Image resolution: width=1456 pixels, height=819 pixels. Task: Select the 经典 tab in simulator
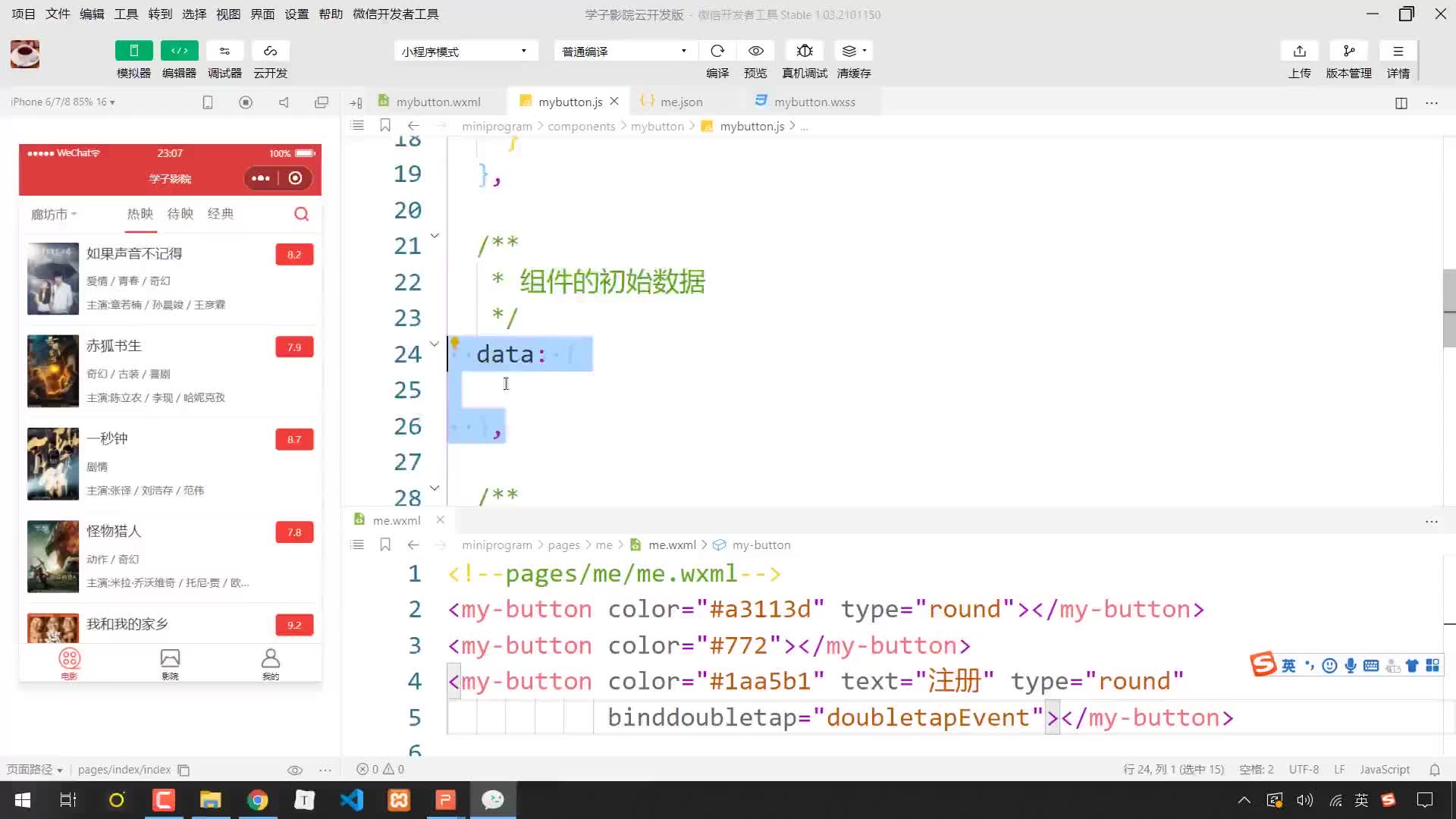[x=221, y=214]
